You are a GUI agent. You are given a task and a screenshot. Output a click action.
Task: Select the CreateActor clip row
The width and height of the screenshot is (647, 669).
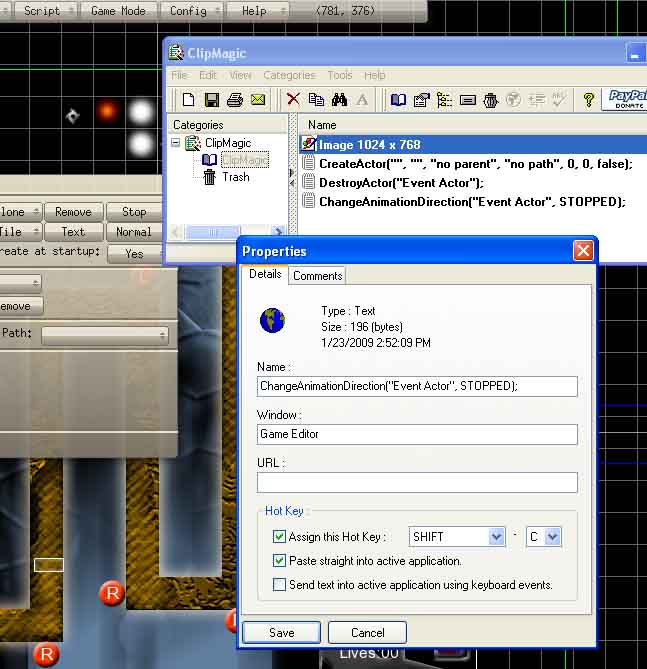pyautogui.click(x=473, y=164)
